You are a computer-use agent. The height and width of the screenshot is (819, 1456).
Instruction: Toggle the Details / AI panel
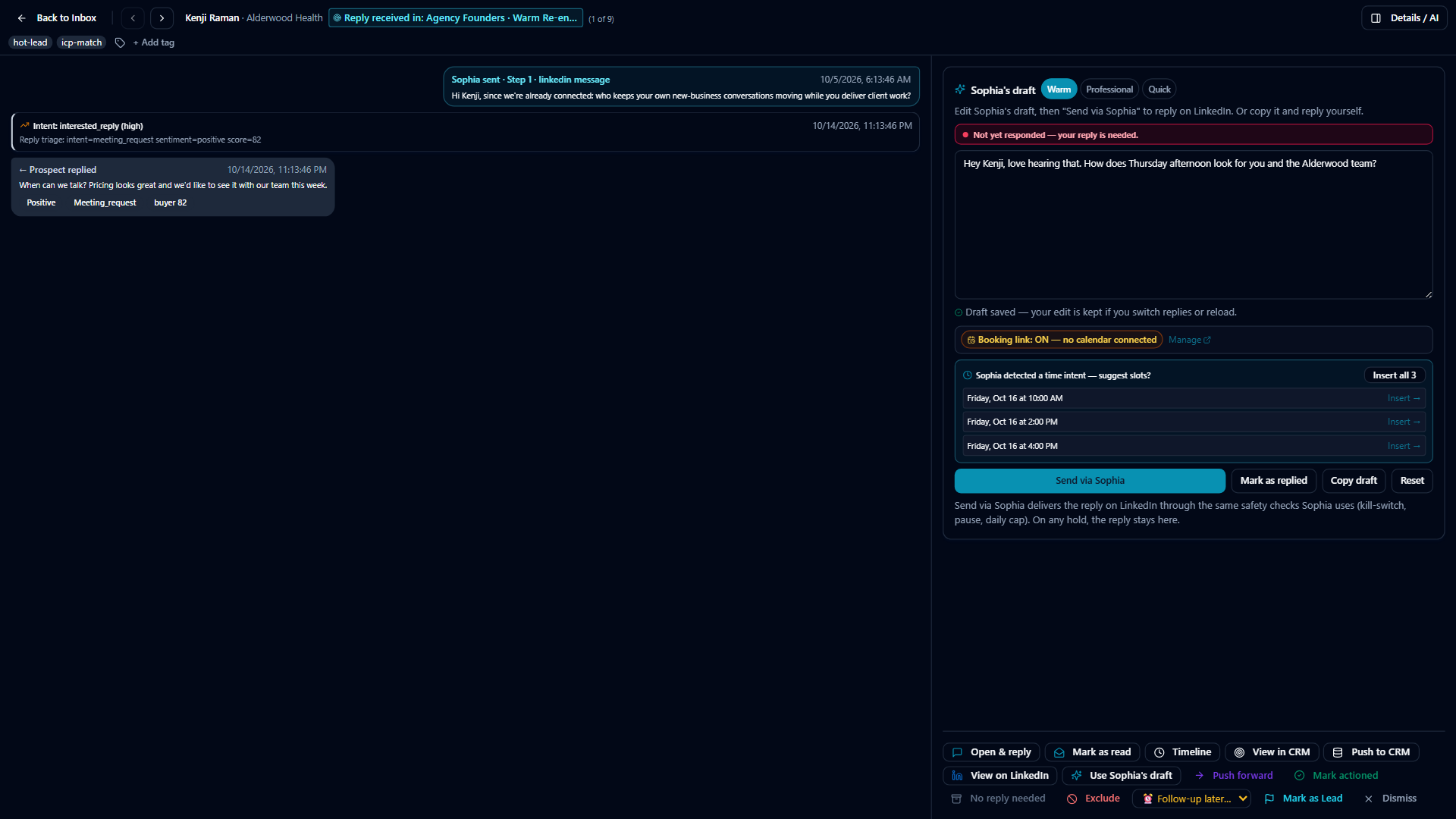click(1404, 18)
